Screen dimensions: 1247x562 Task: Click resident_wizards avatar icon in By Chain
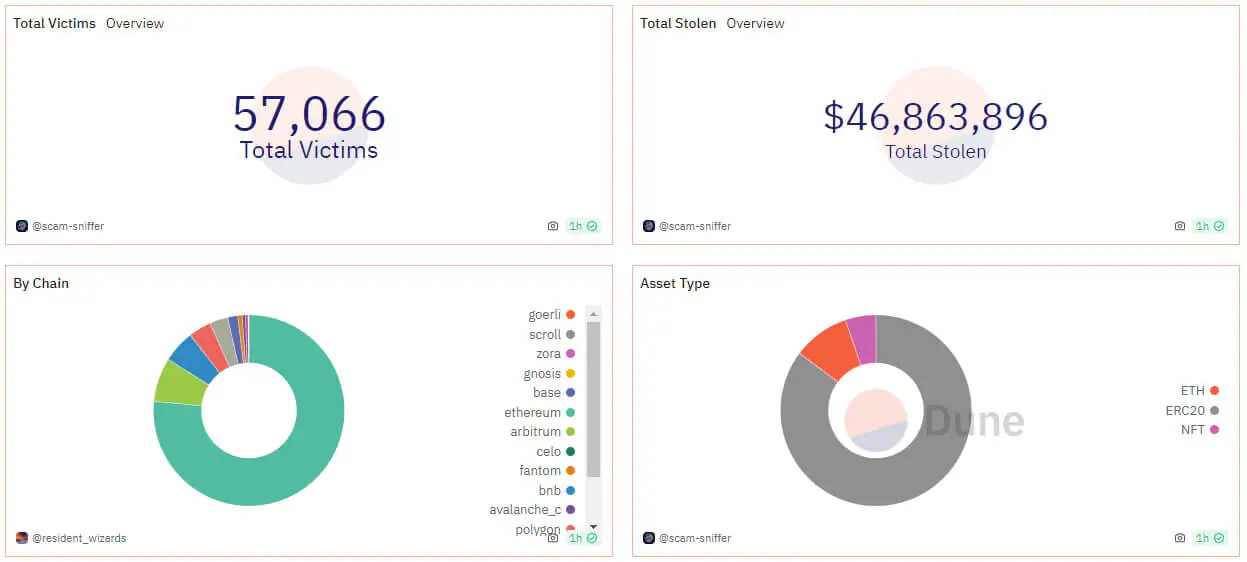click(x=22, y=538)
